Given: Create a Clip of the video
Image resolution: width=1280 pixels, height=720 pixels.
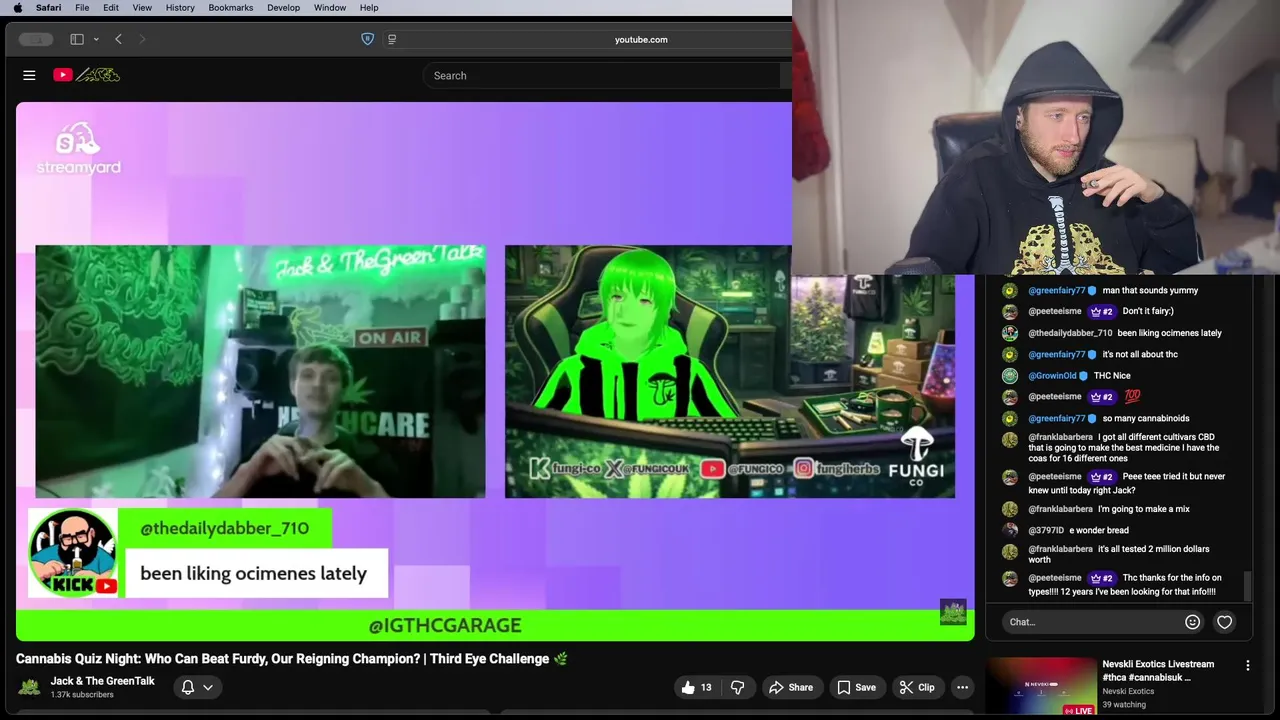Looking at the screenshot, I should click(917, 687).
